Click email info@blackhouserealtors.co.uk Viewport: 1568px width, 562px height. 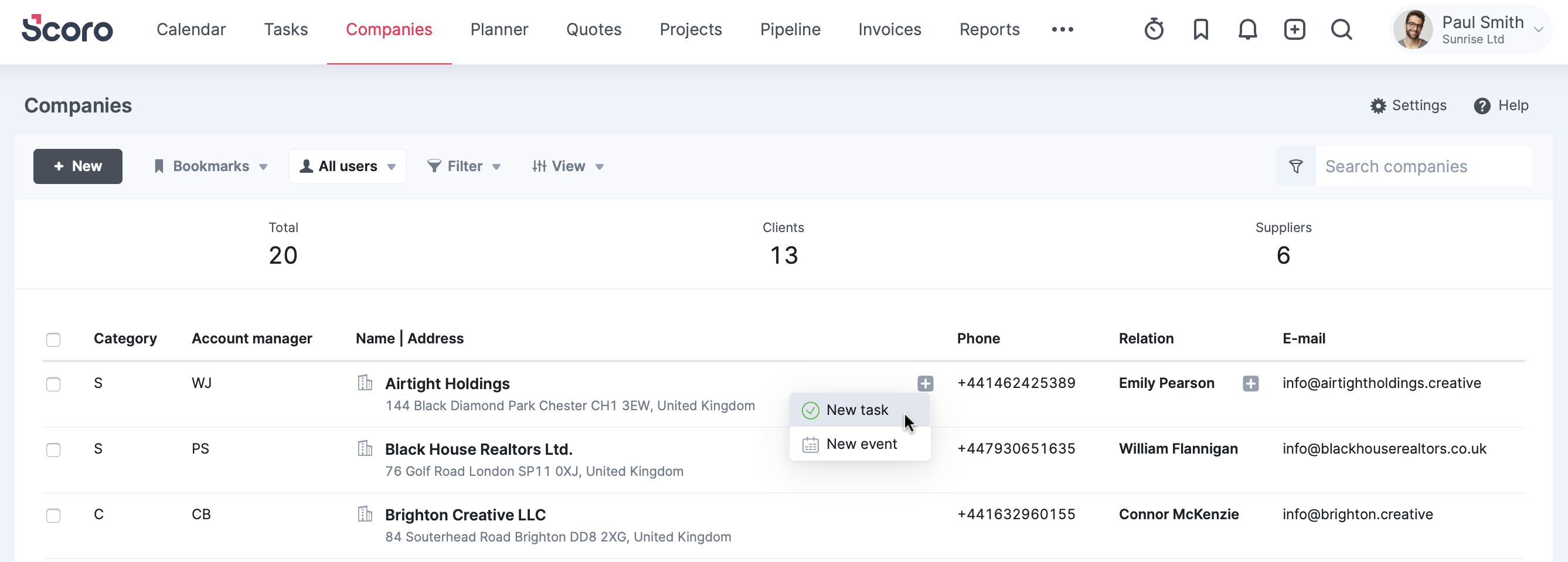[1384, 449]
